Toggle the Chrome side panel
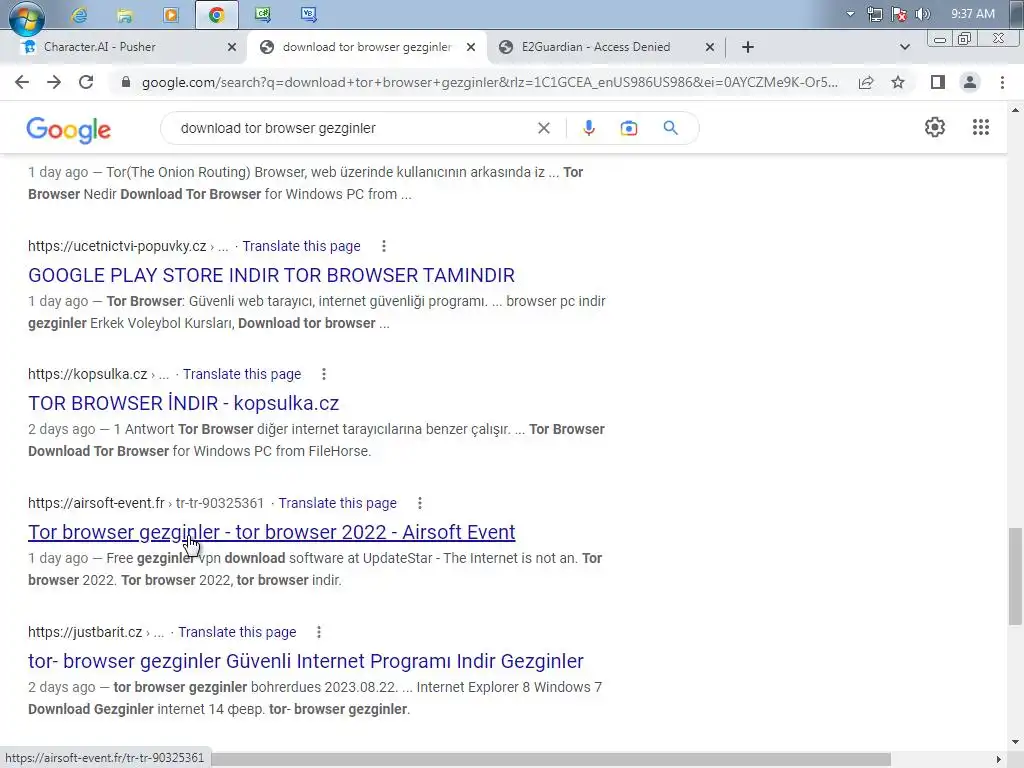This screenshot has width=1024, height=768. (x=938, y=82)
